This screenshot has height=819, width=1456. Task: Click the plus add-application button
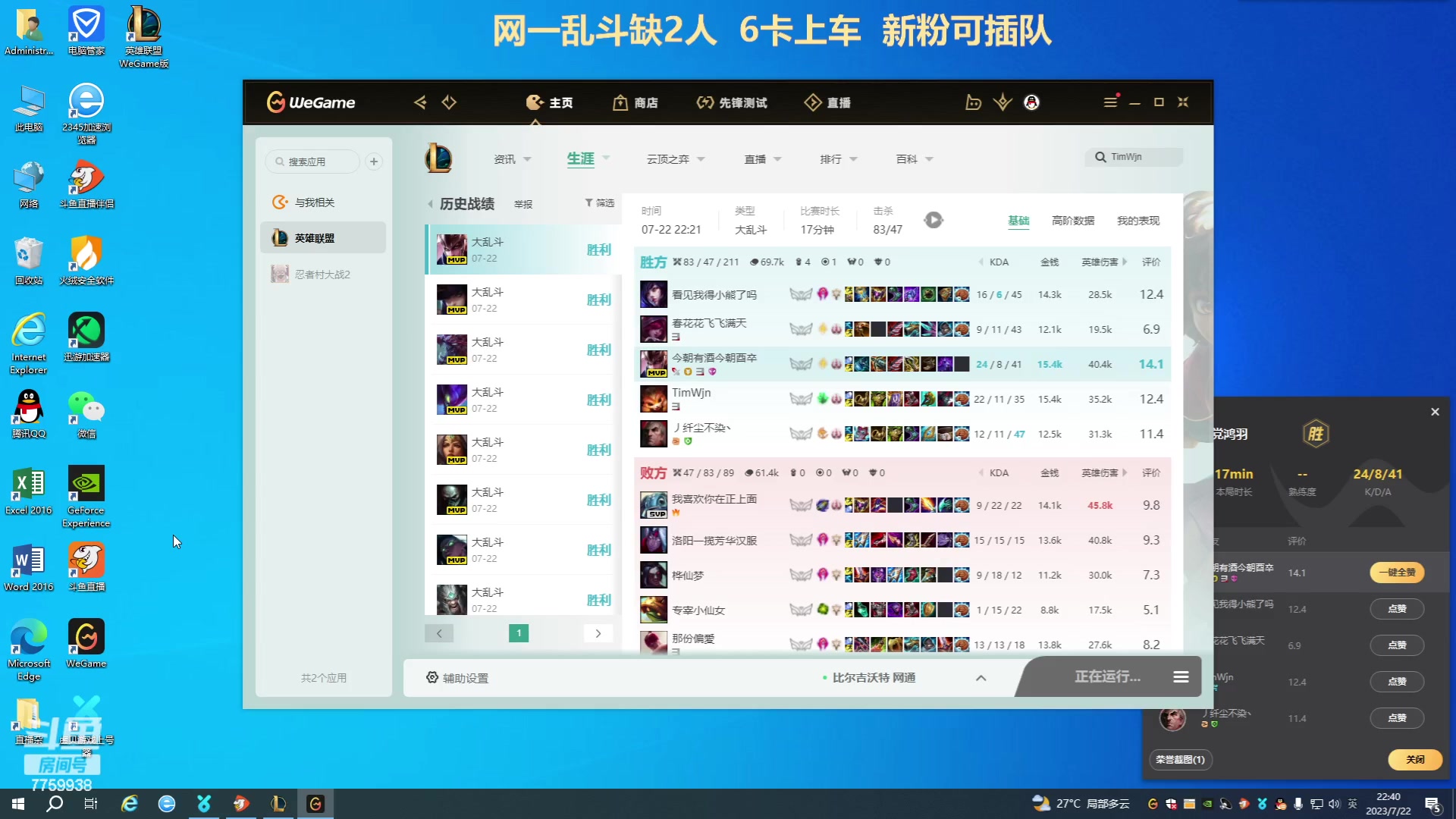[x=374, y=162]
